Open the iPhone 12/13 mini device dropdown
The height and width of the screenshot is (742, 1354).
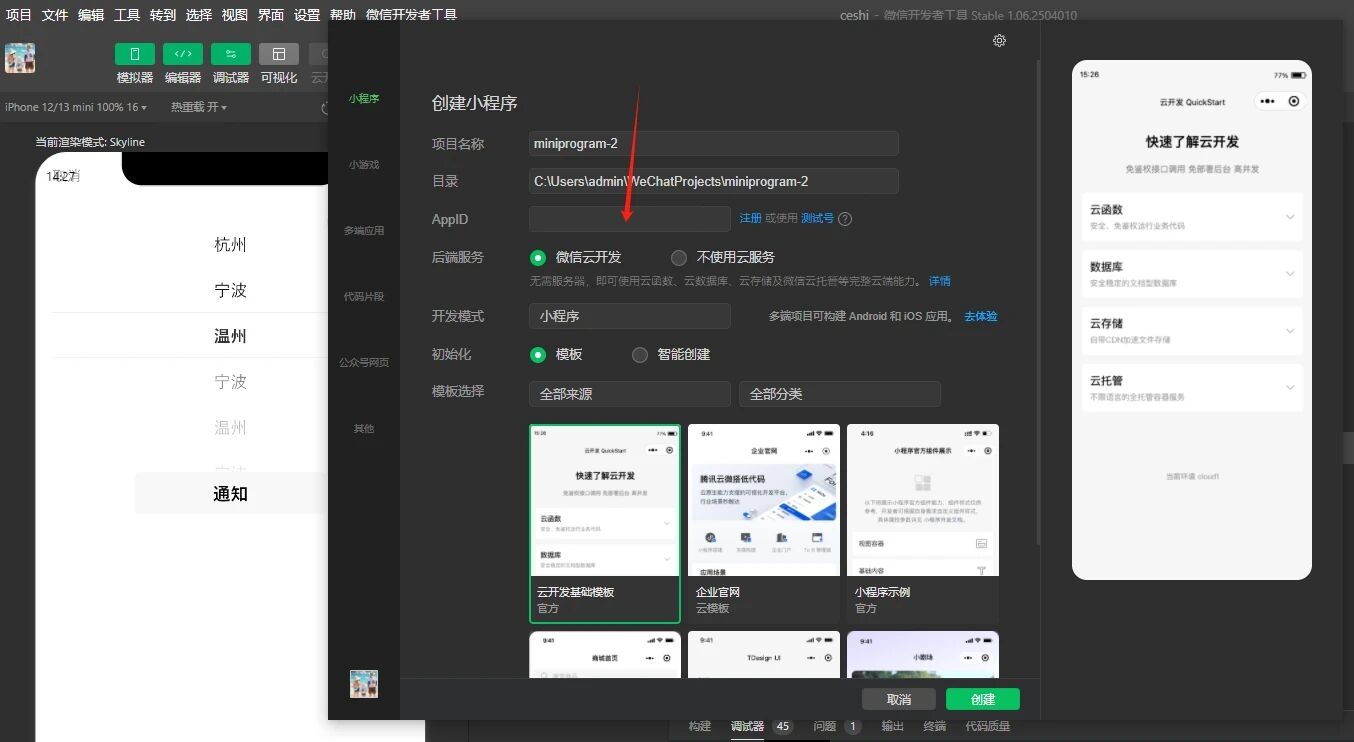coord(76,107)
